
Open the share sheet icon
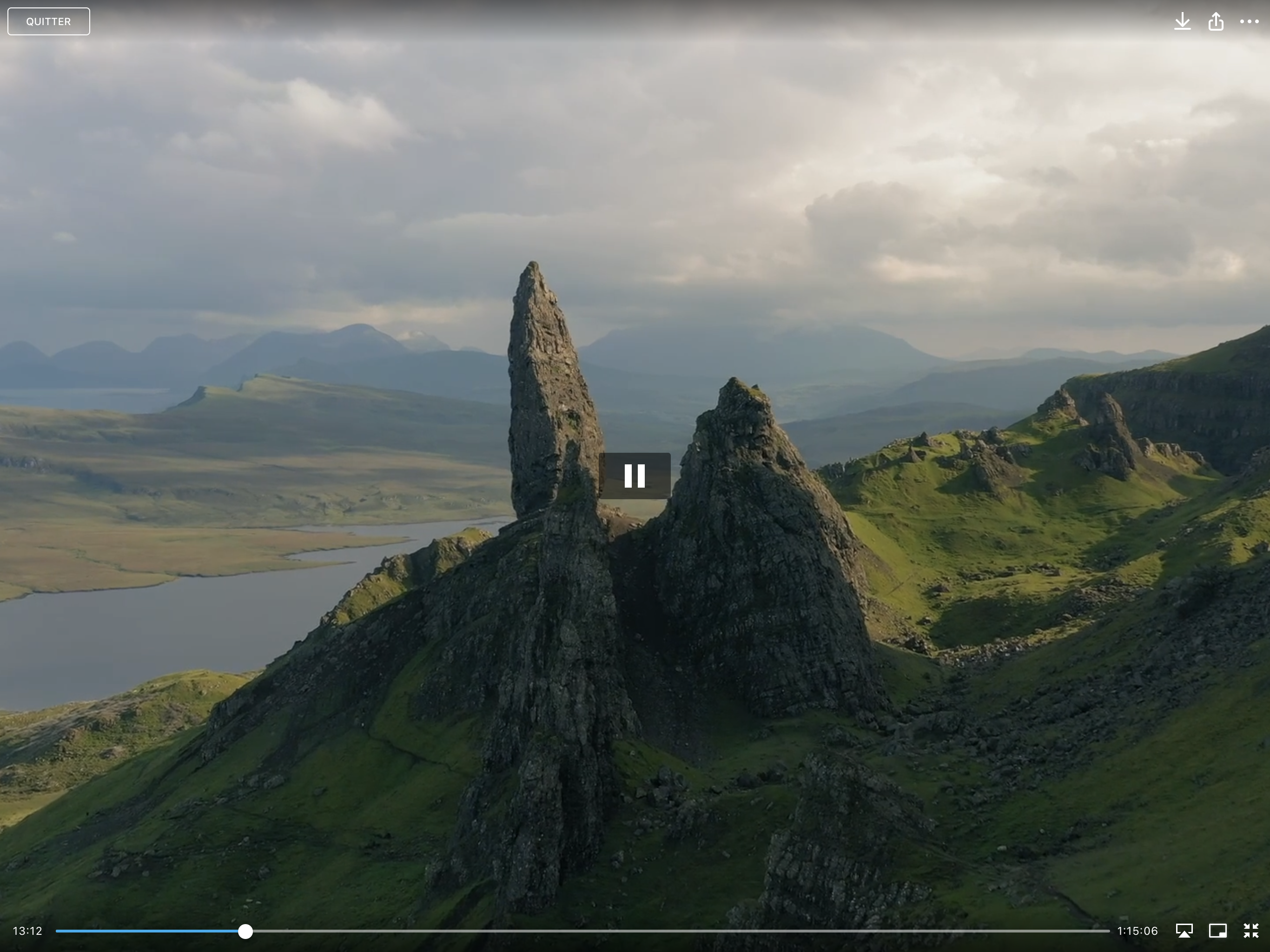click(x=1216, y=22)
